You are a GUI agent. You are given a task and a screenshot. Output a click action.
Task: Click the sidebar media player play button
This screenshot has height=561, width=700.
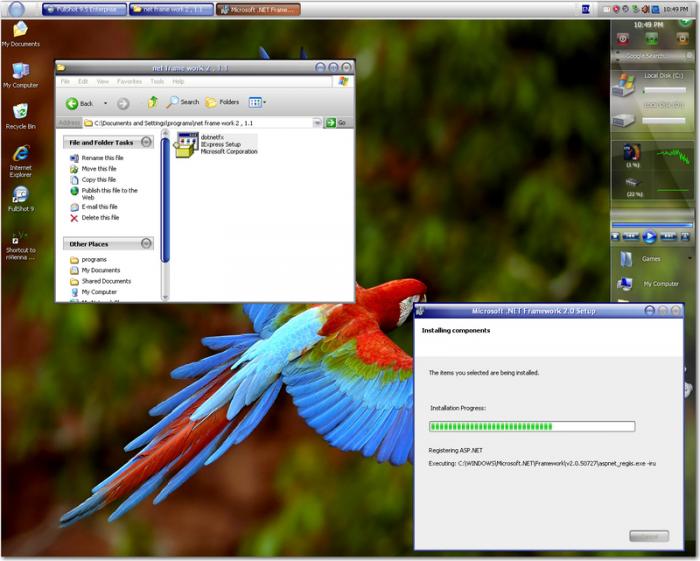(650, 236)
